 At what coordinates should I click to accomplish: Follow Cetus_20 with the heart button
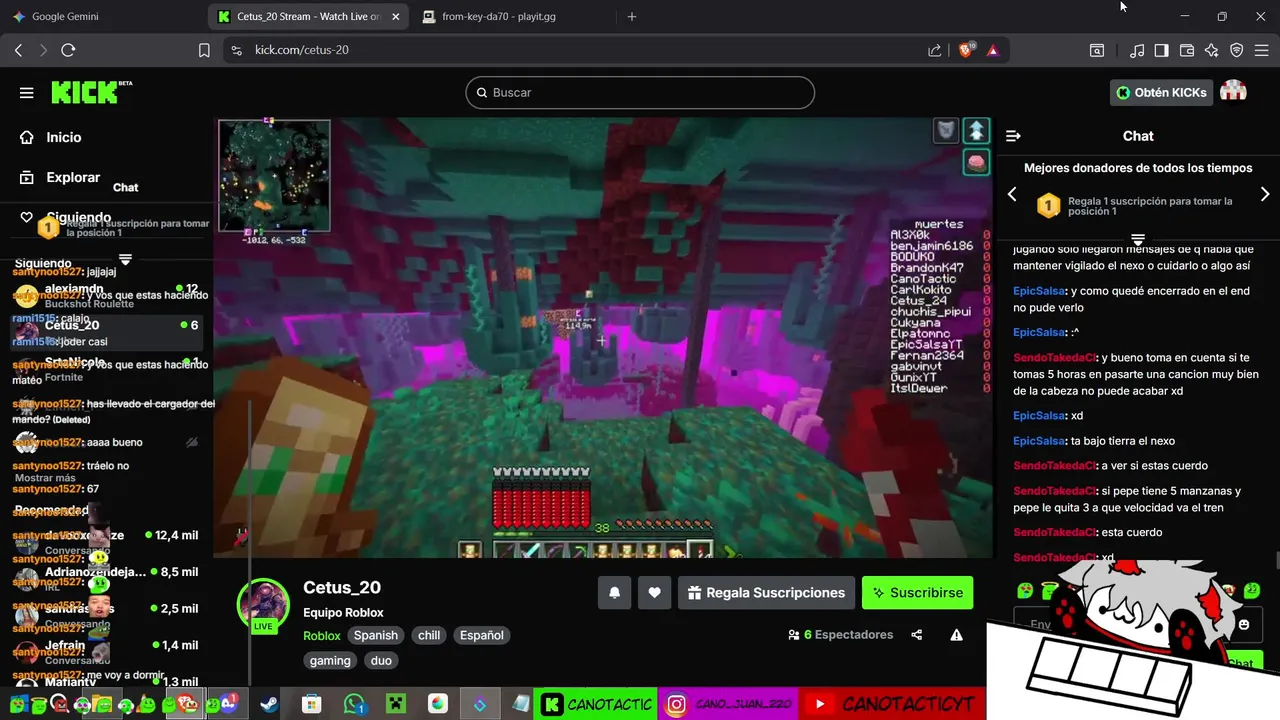point(654,592)
